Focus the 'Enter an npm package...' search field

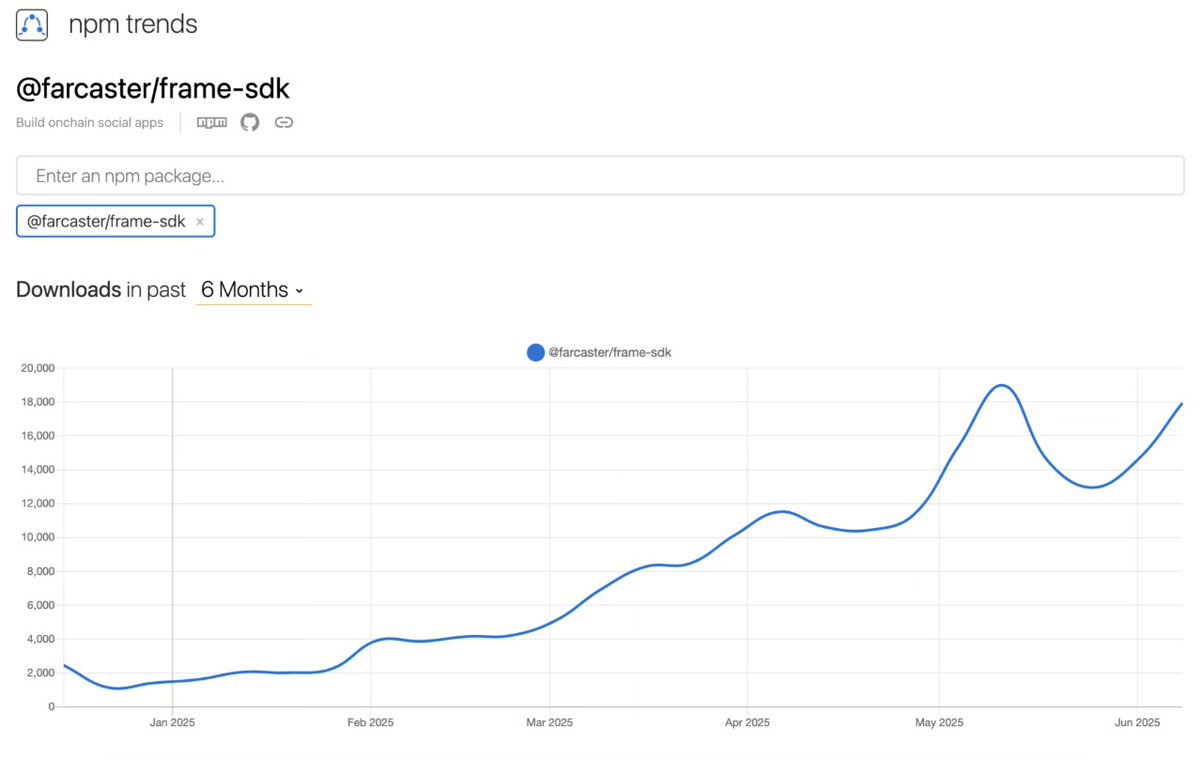point(600,175)
